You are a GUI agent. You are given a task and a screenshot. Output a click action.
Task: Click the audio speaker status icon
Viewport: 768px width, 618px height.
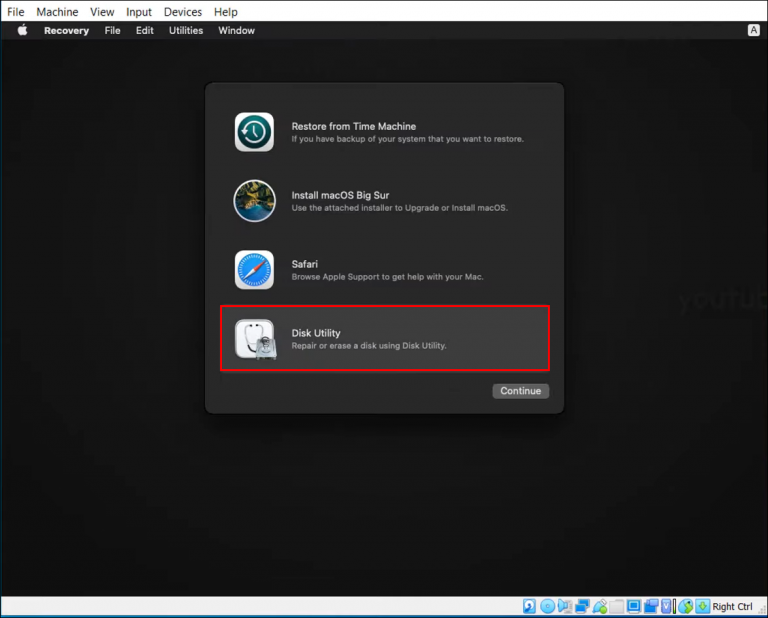pyautogui.click(x=565, y=606)
